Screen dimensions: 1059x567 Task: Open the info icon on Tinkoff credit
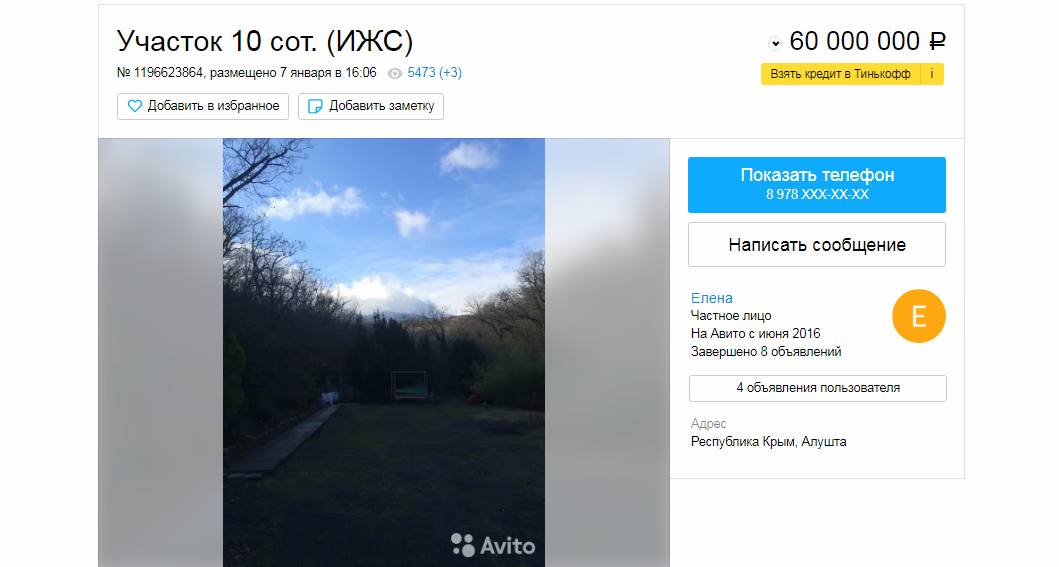(x=932, y=74)
